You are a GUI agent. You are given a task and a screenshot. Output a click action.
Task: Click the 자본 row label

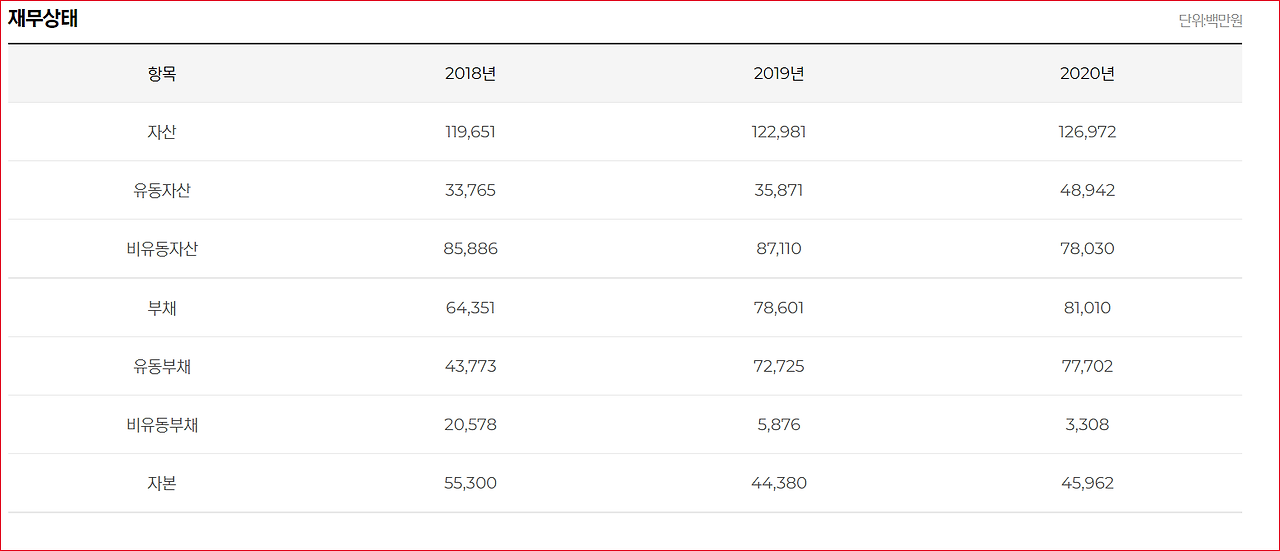(x=162, y=483)
